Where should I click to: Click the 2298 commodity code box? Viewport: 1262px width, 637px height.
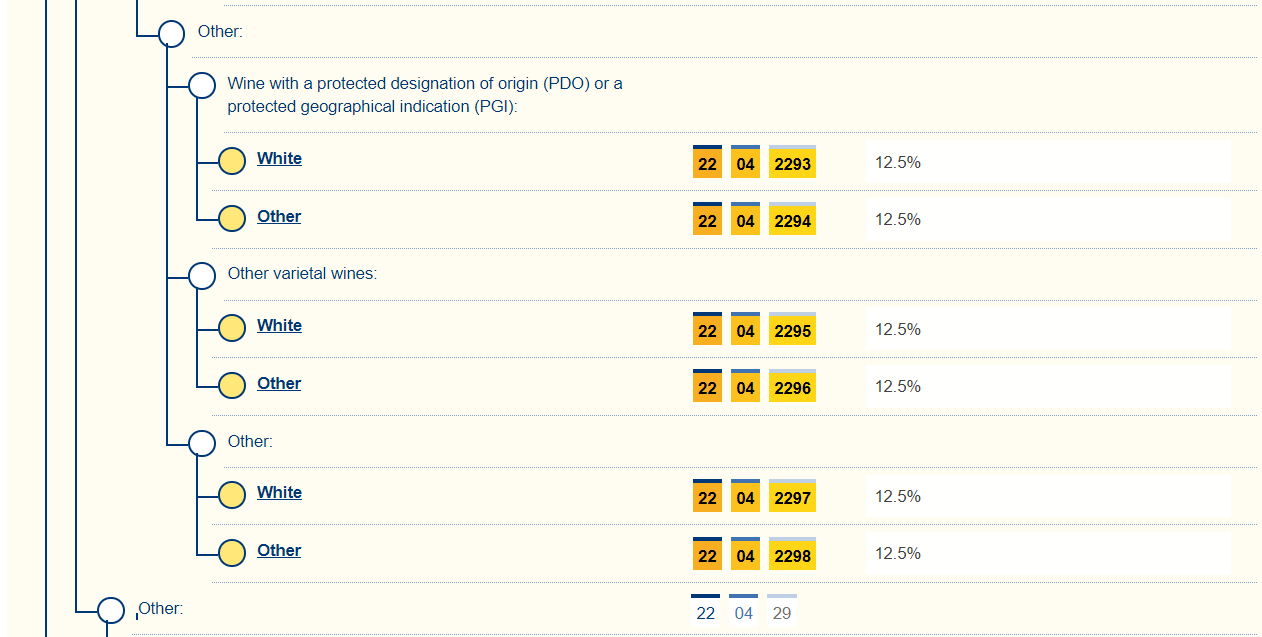[792, 555]
